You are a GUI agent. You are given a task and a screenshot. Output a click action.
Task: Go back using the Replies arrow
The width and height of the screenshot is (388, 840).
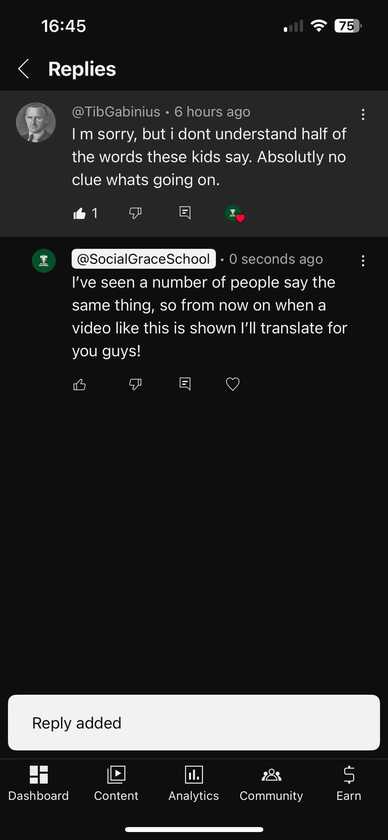(23, 69)
